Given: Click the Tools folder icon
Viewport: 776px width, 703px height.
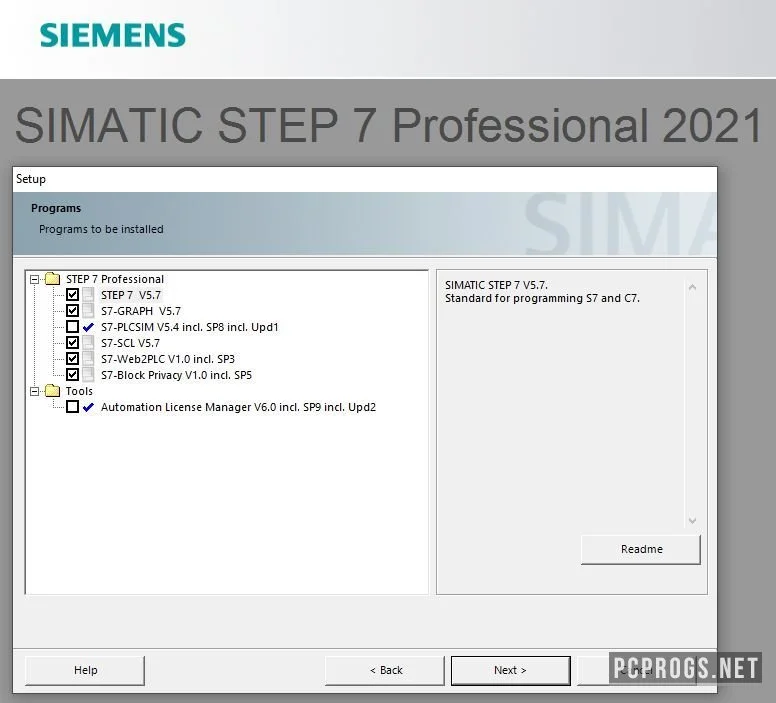Looking at the screenshot, I should point(52,391).
